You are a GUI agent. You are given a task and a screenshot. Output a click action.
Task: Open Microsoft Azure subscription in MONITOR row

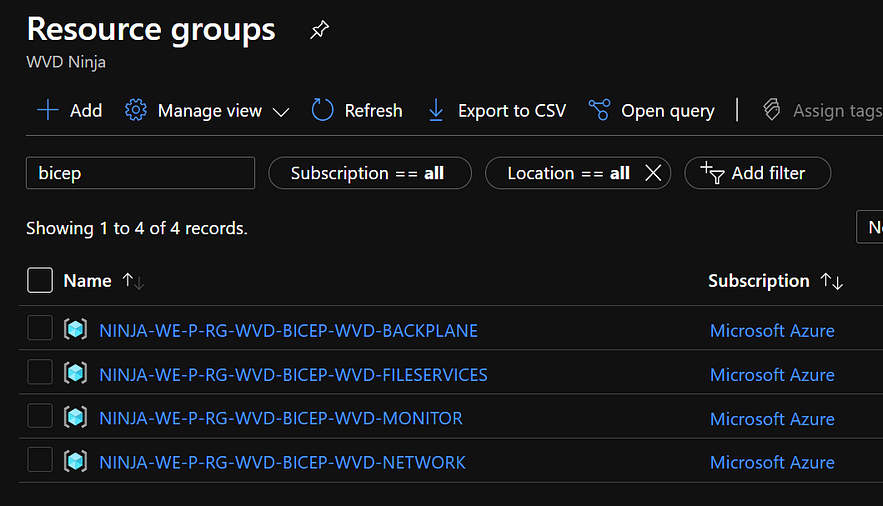772,419
